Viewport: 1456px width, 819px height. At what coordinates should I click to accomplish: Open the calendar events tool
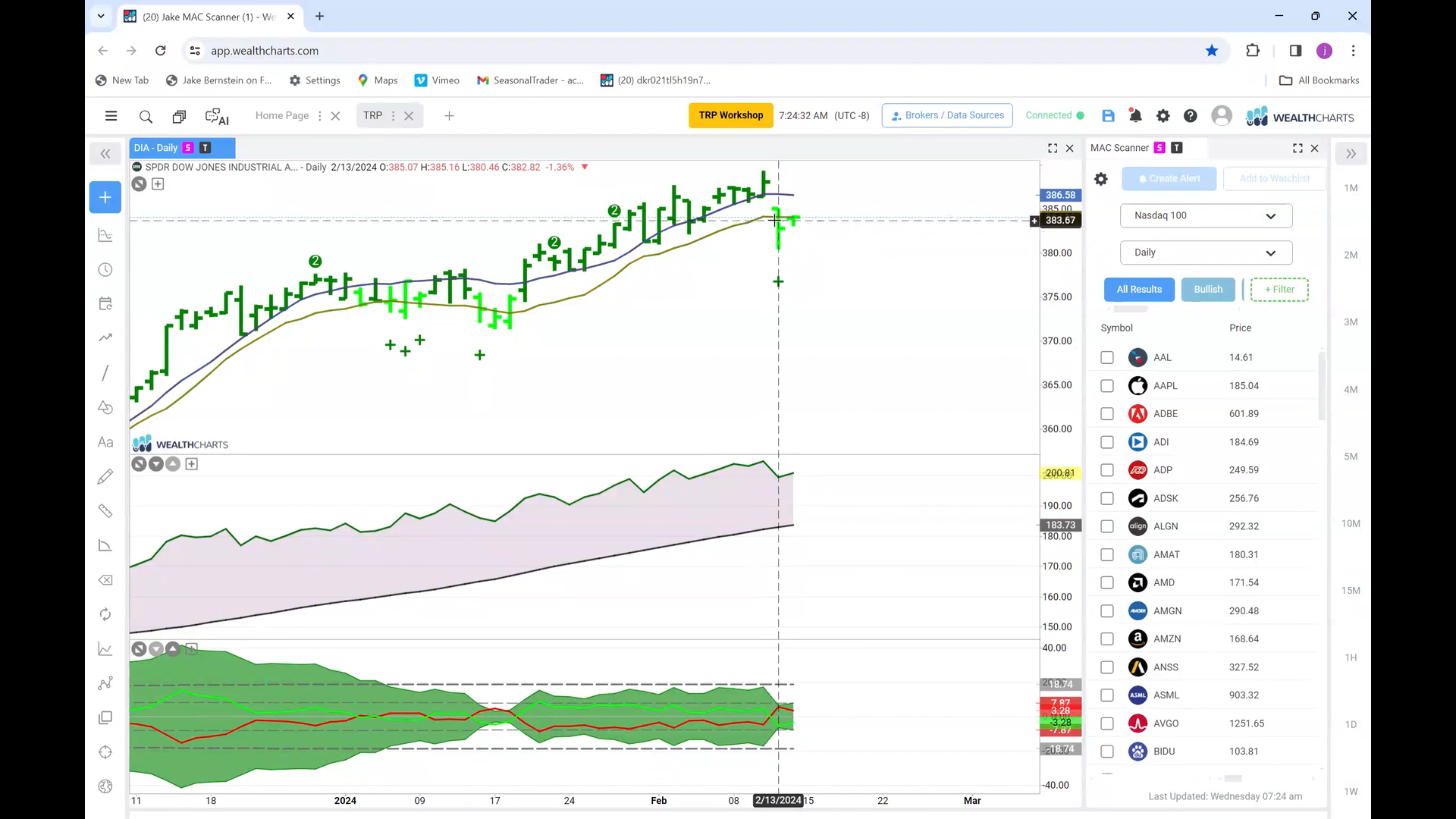pyautogui.click(x=105, y=303)
